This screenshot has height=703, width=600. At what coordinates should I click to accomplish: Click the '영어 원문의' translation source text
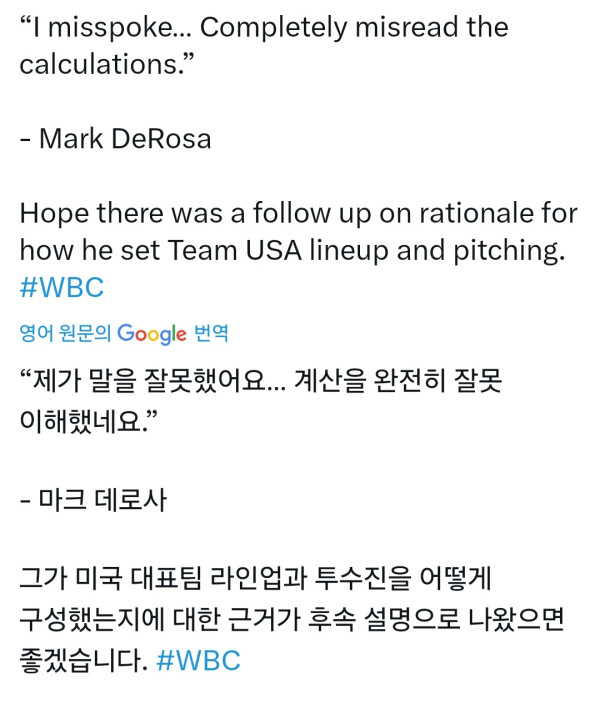coord(65,333)
